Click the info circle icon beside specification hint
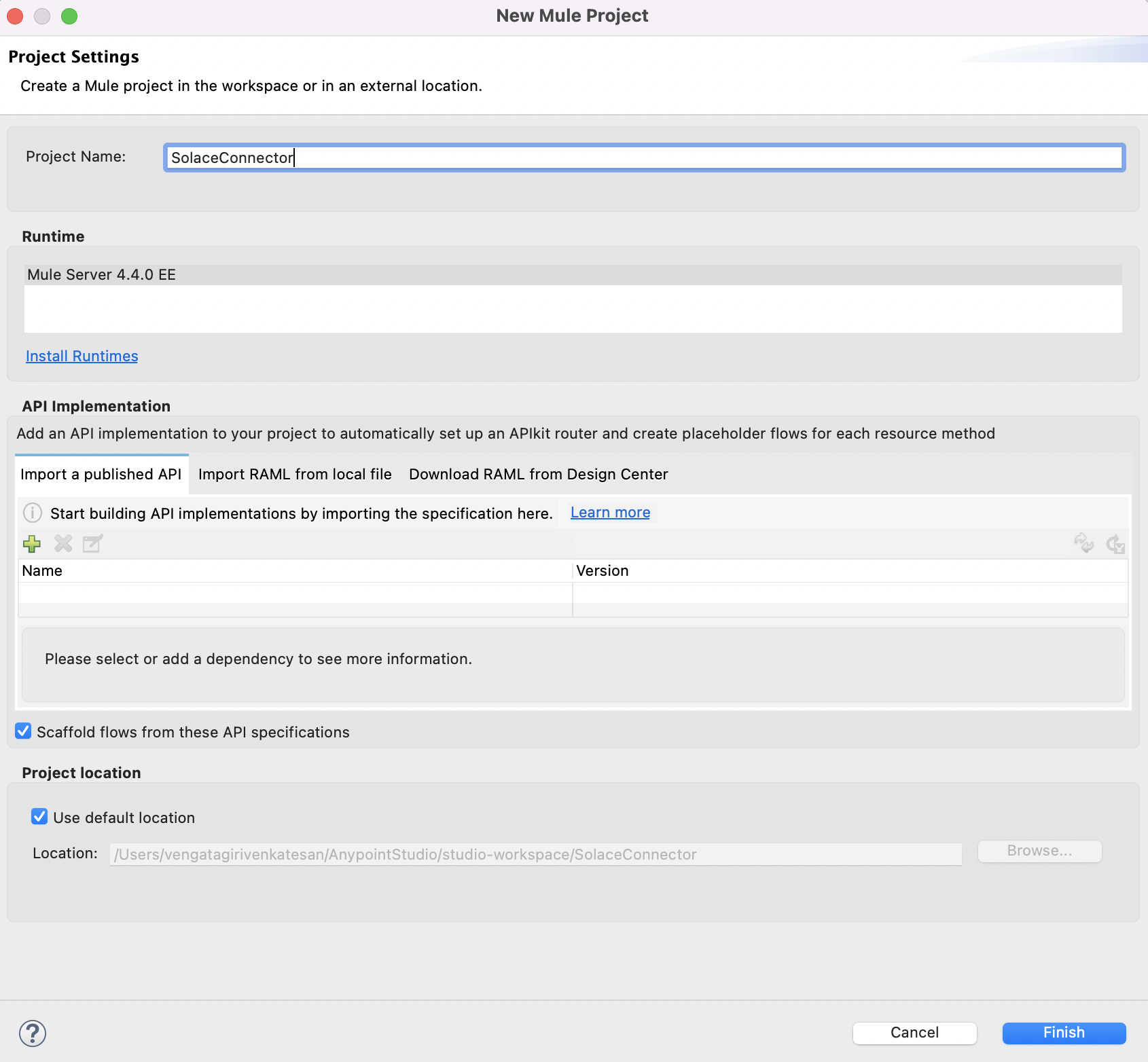Image resolution: width=1148 pixels, height=1062 pixels. pyautogui.click(x=33, y=513)
